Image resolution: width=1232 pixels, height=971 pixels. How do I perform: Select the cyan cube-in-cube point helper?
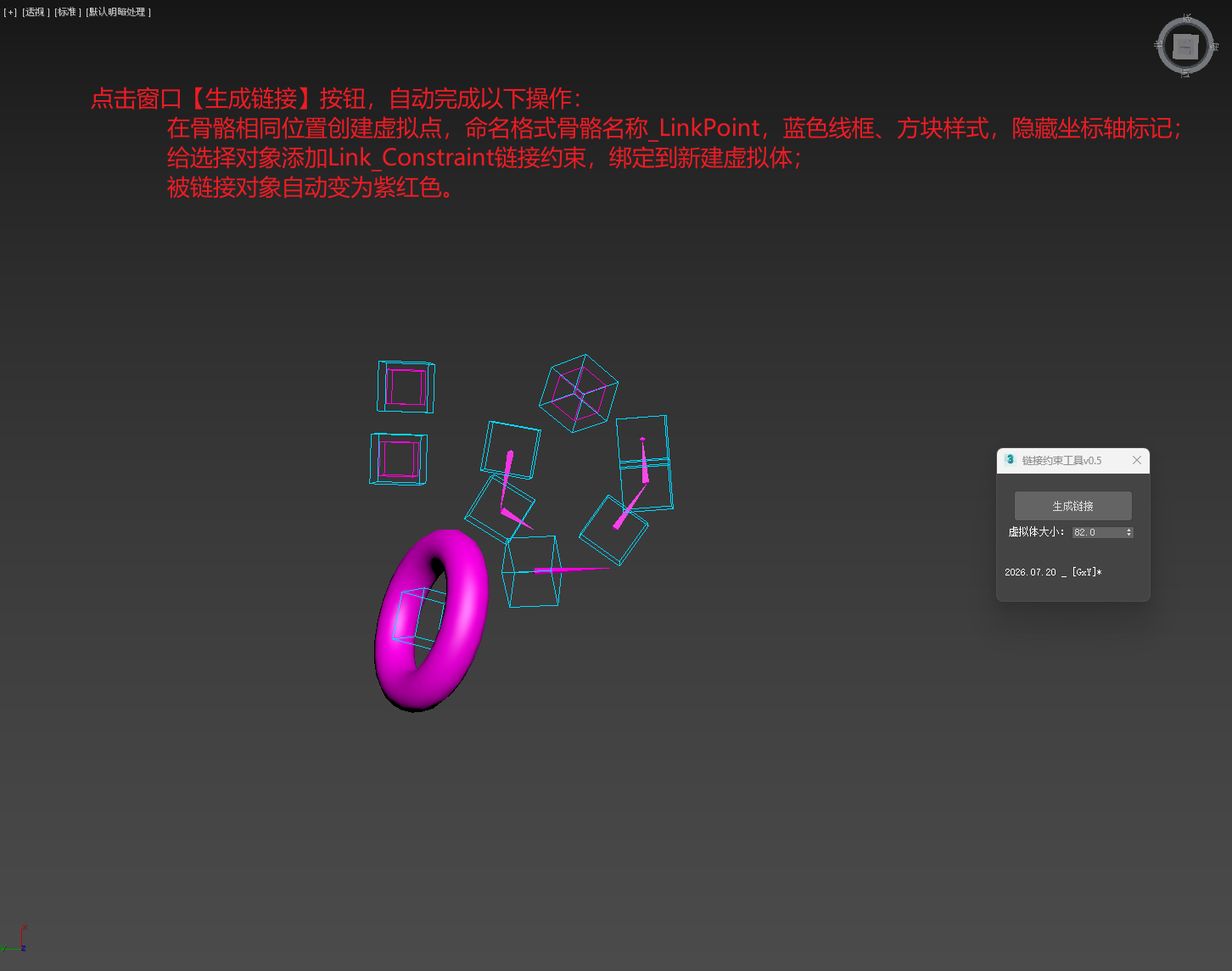(579, 394)
